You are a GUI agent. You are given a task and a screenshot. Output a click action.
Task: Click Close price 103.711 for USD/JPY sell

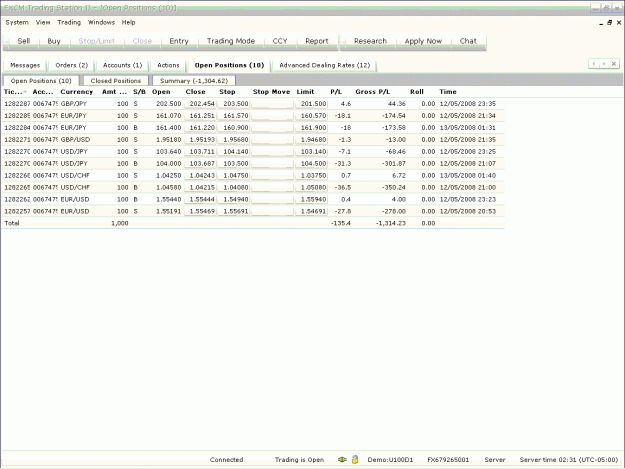(x=200, y=152)
